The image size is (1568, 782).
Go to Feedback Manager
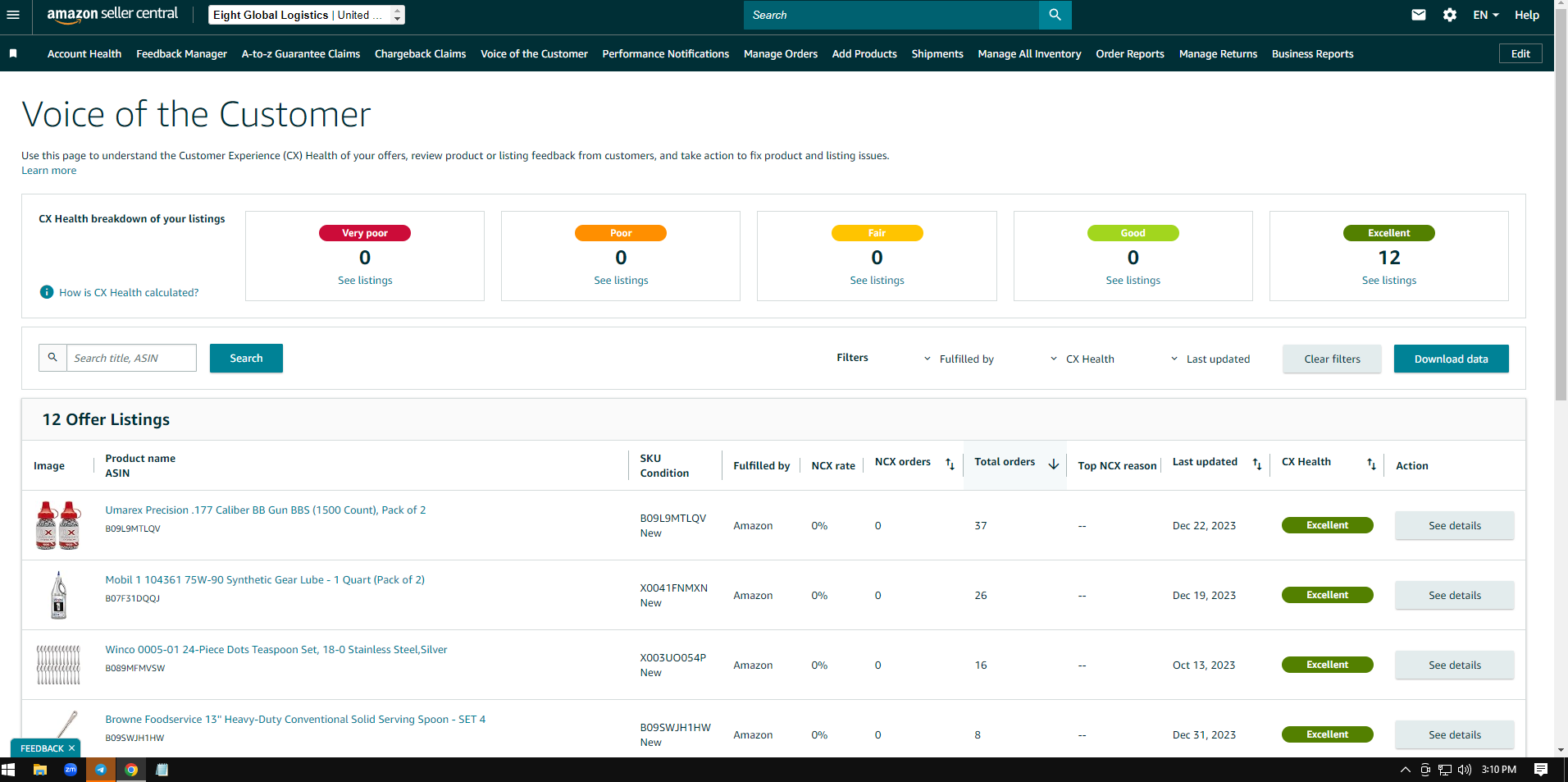[181, 53]
